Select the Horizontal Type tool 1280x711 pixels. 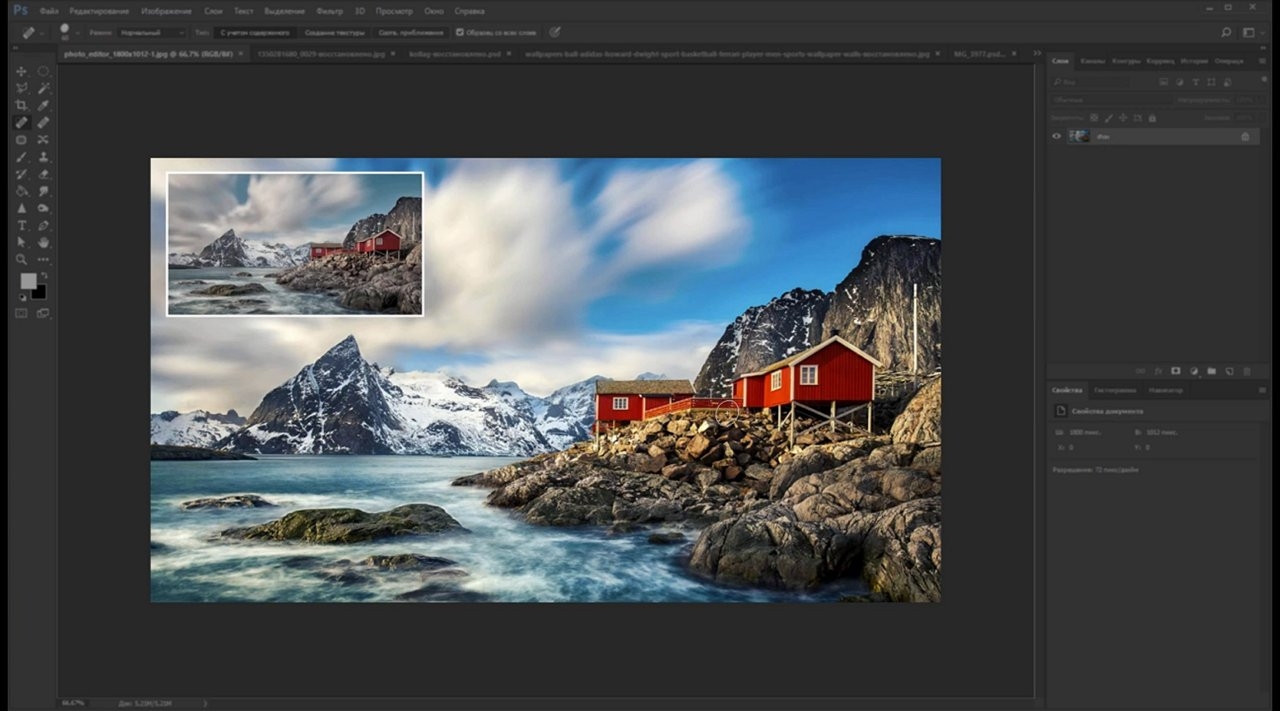click(21, 225)
